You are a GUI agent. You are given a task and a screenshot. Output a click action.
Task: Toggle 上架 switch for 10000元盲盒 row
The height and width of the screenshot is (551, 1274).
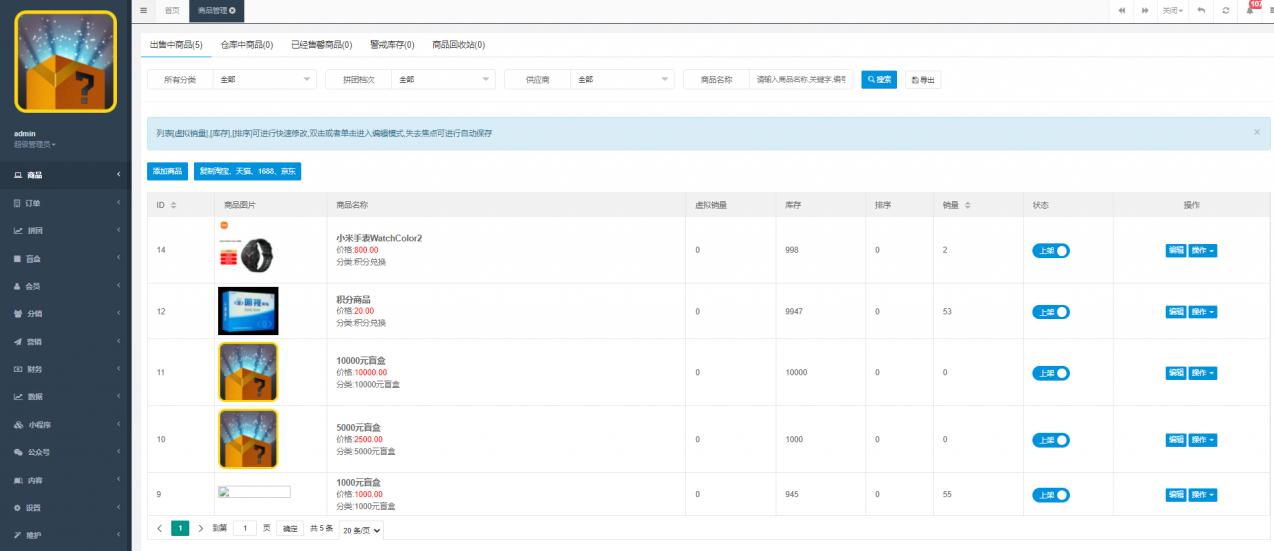(x=1051, y=373)
